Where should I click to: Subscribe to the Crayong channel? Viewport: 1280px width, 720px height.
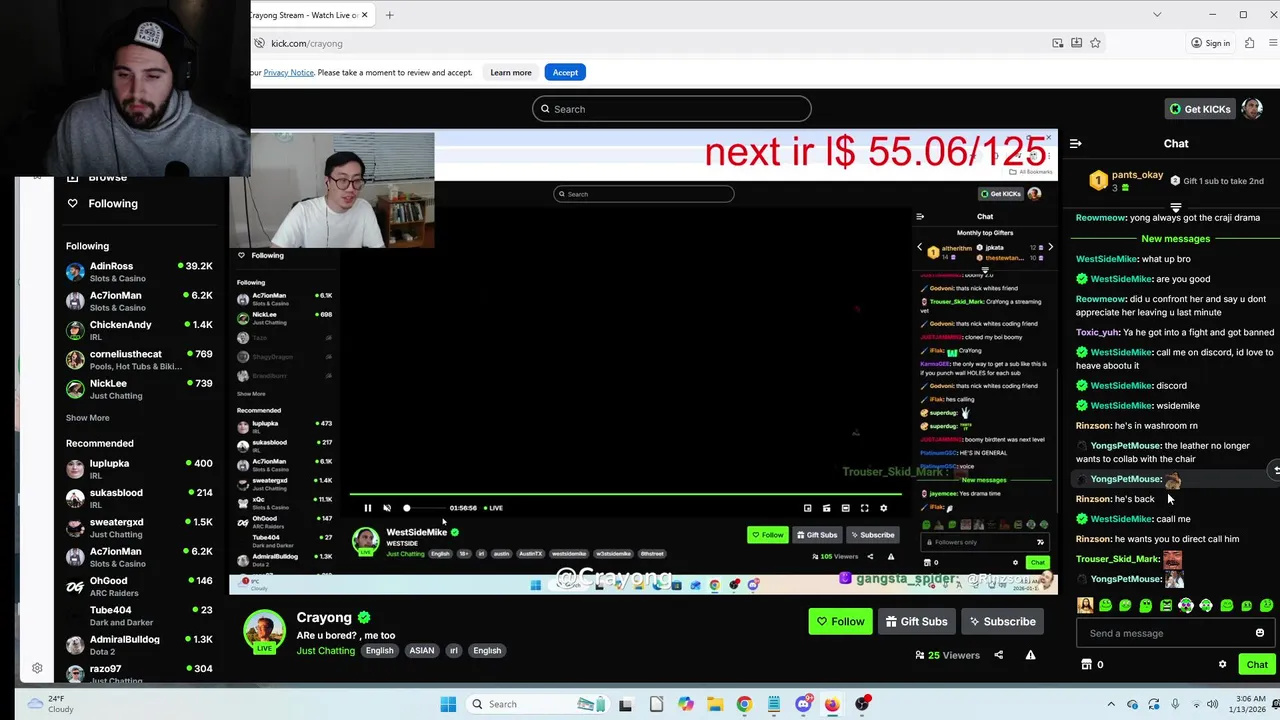(x=1002, y=622)
